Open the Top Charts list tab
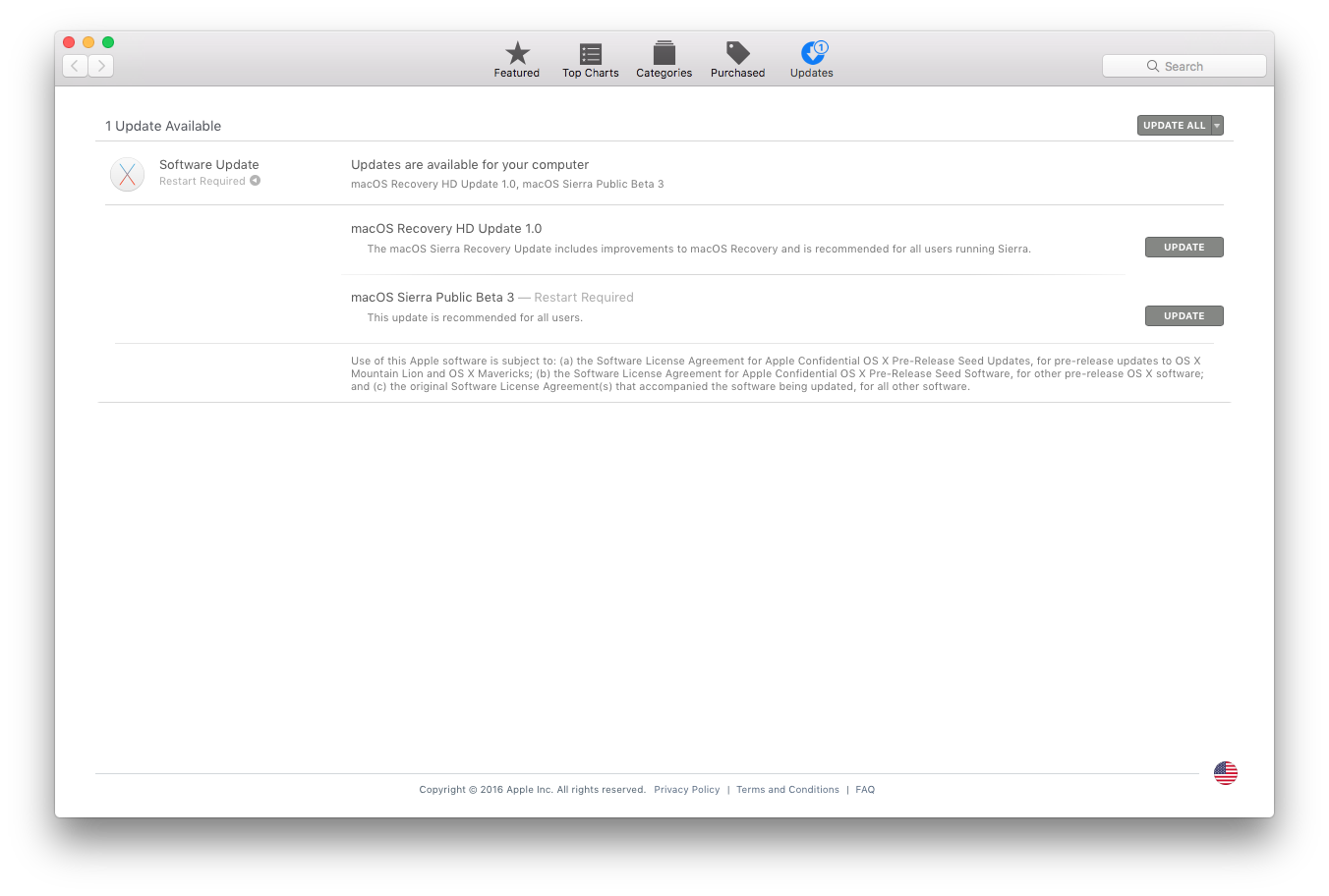The width and height of the screenshot is (1329, 896). pos(591,60)
